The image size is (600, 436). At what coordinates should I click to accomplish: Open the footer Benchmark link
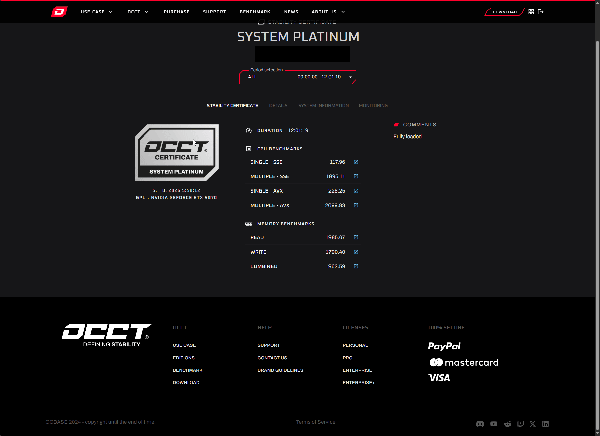(188, 371)
